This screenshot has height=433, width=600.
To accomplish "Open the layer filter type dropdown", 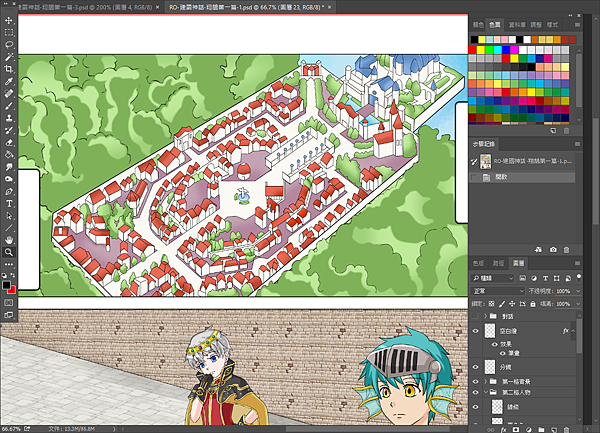I will point(492,278).
